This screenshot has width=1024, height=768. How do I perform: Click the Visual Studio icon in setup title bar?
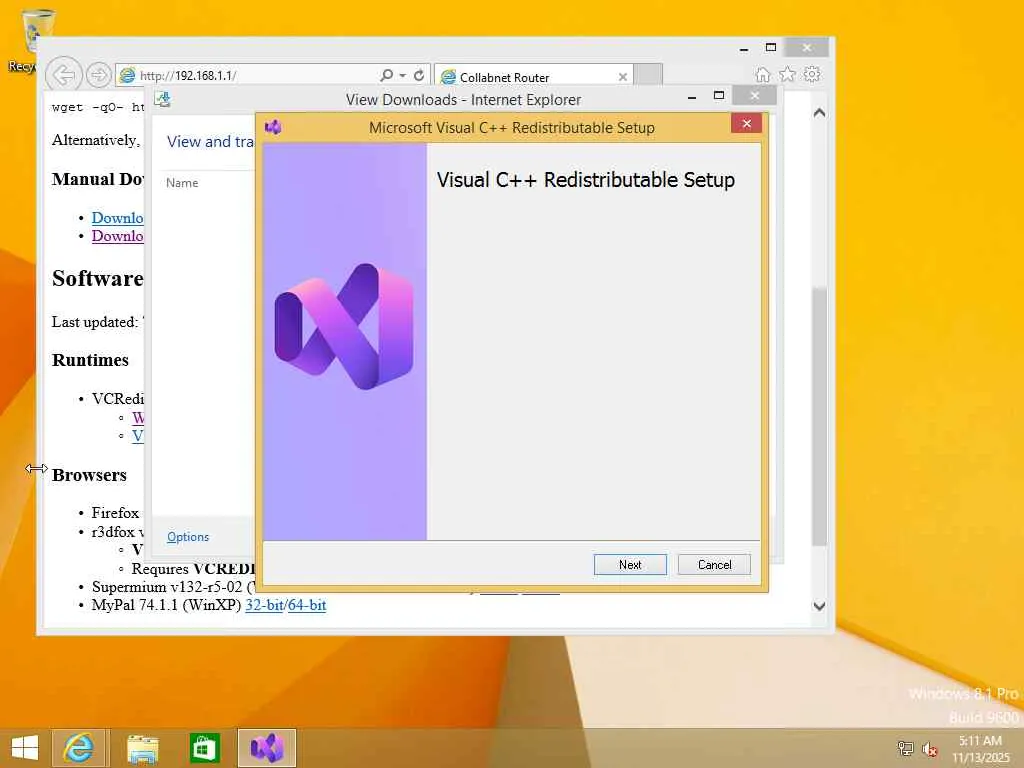point(273,127)
